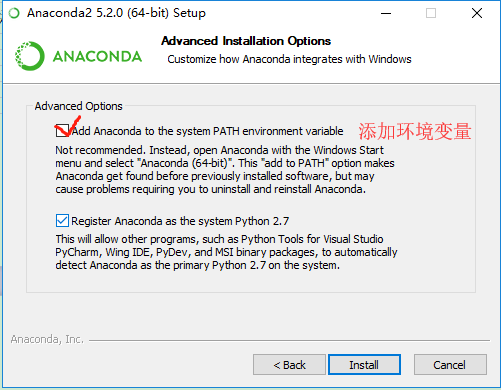This screenshot has height=390, width=501.
Task: Click the 'Advanced Options' group label
Action: point(79,106)
